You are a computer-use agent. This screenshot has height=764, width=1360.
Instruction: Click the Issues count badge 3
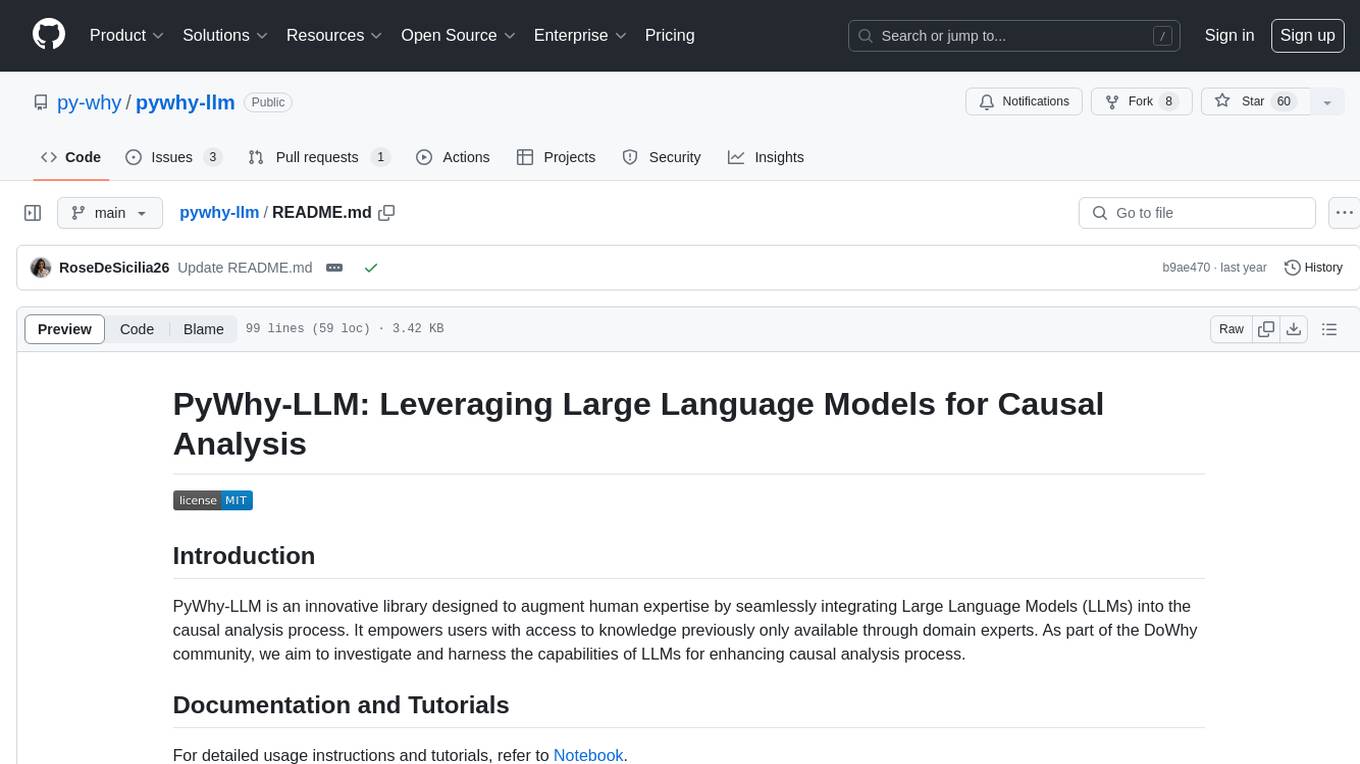[x=212, y=157]
